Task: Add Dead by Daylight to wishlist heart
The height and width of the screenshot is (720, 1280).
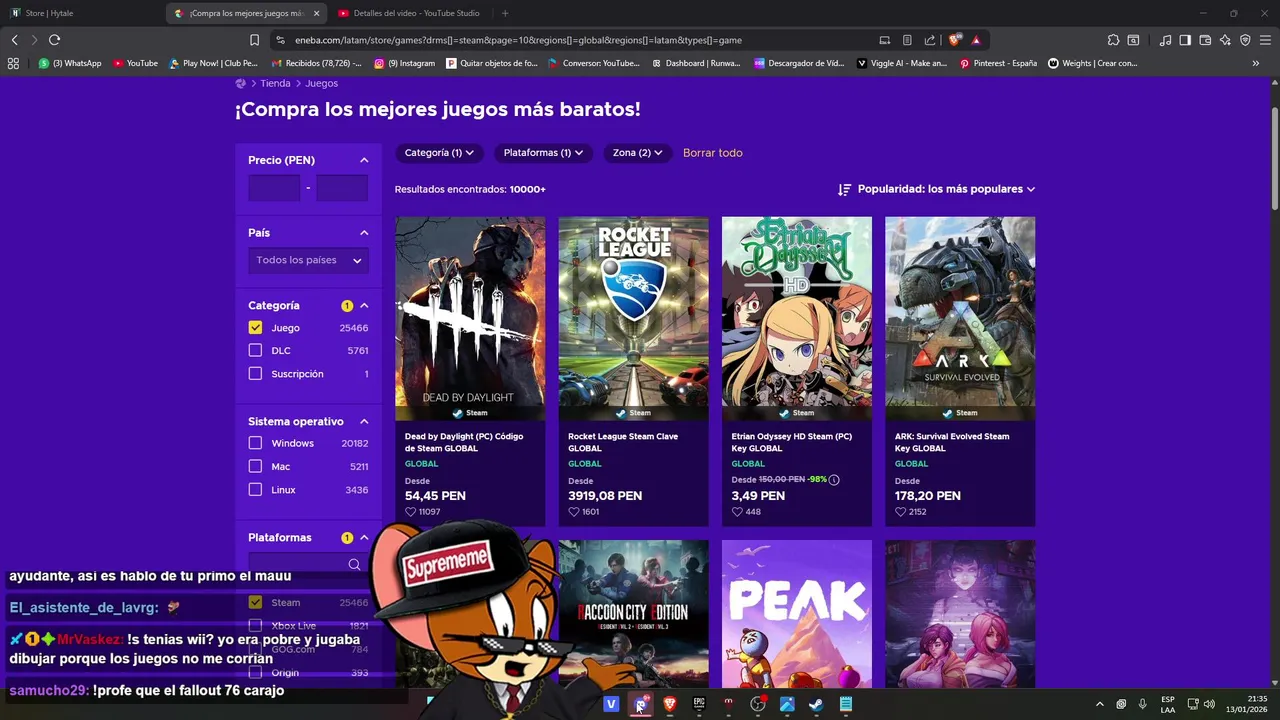Action: tap(410, 512)
